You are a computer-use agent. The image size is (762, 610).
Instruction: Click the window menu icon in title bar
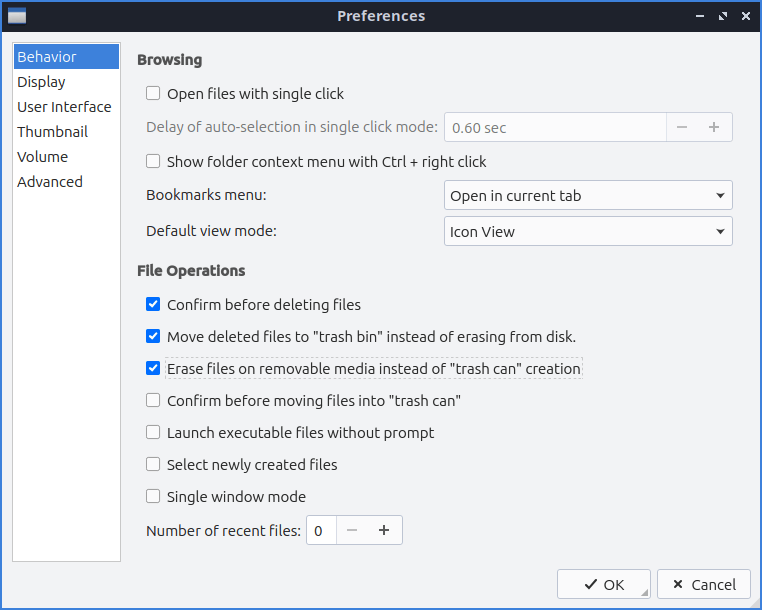pyautogui.click(x=17, y=16)
